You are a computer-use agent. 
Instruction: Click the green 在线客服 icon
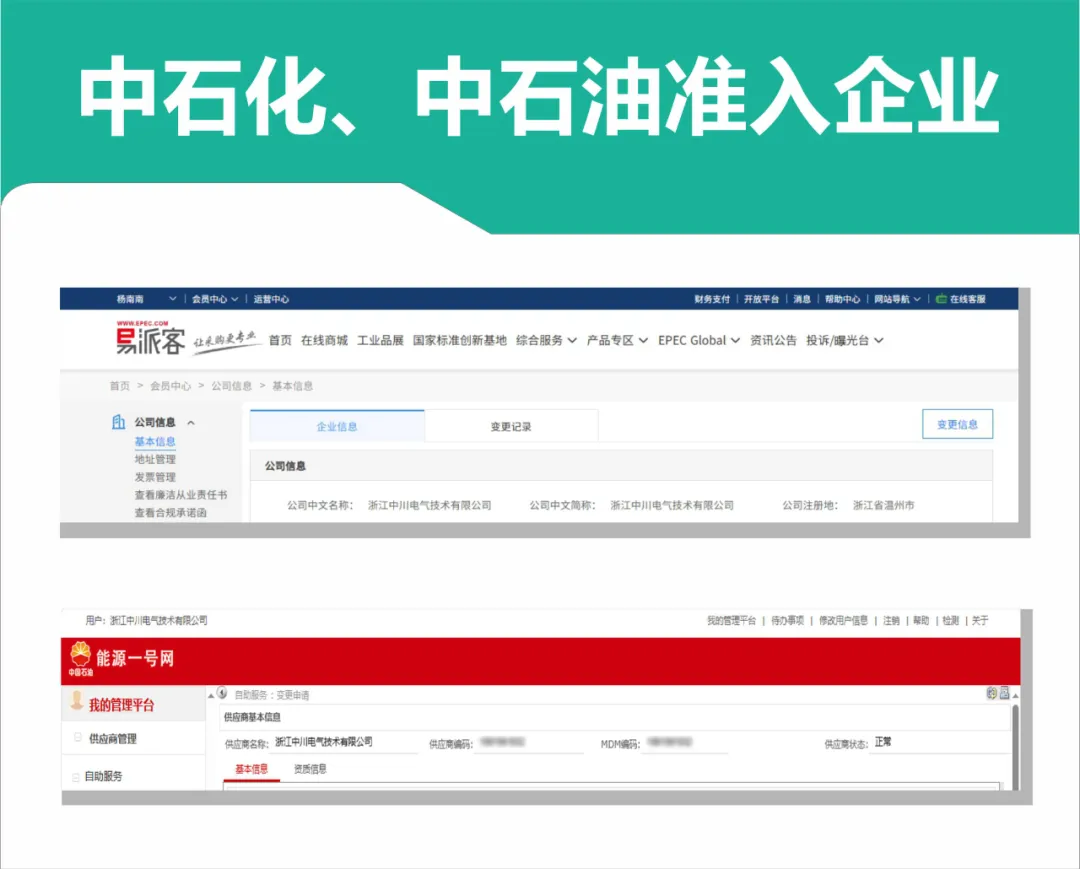[x=940, y=299]
